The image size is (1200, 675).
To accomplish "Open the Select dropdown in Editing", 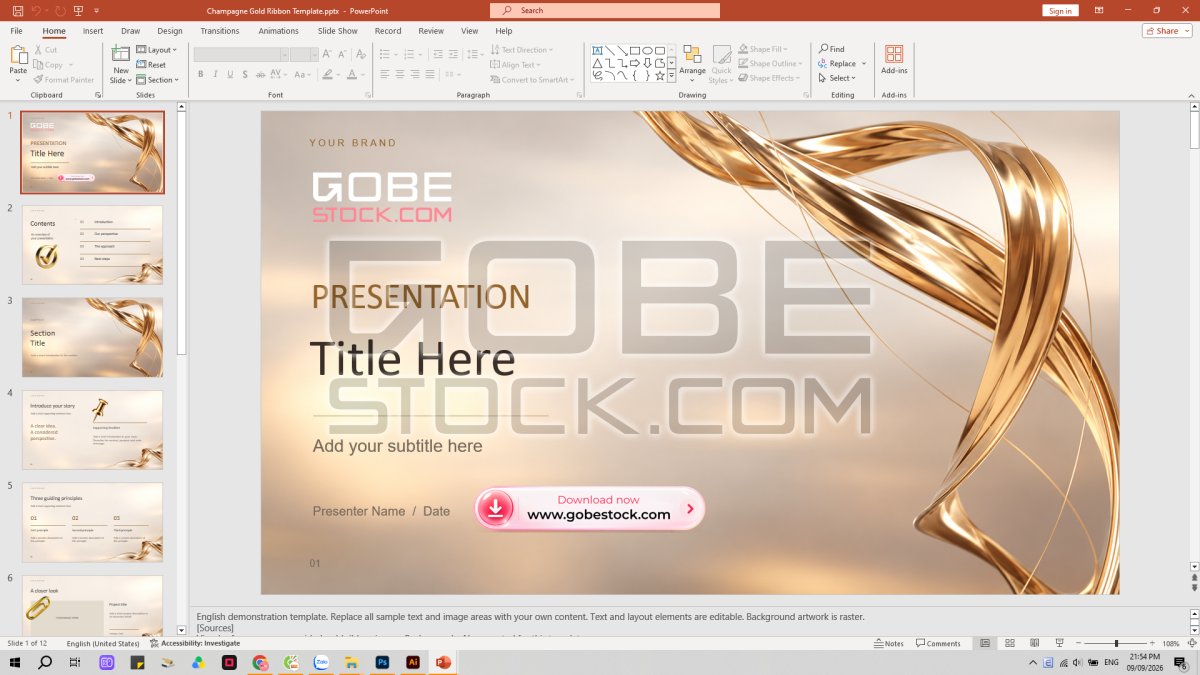I will [836, 78].
